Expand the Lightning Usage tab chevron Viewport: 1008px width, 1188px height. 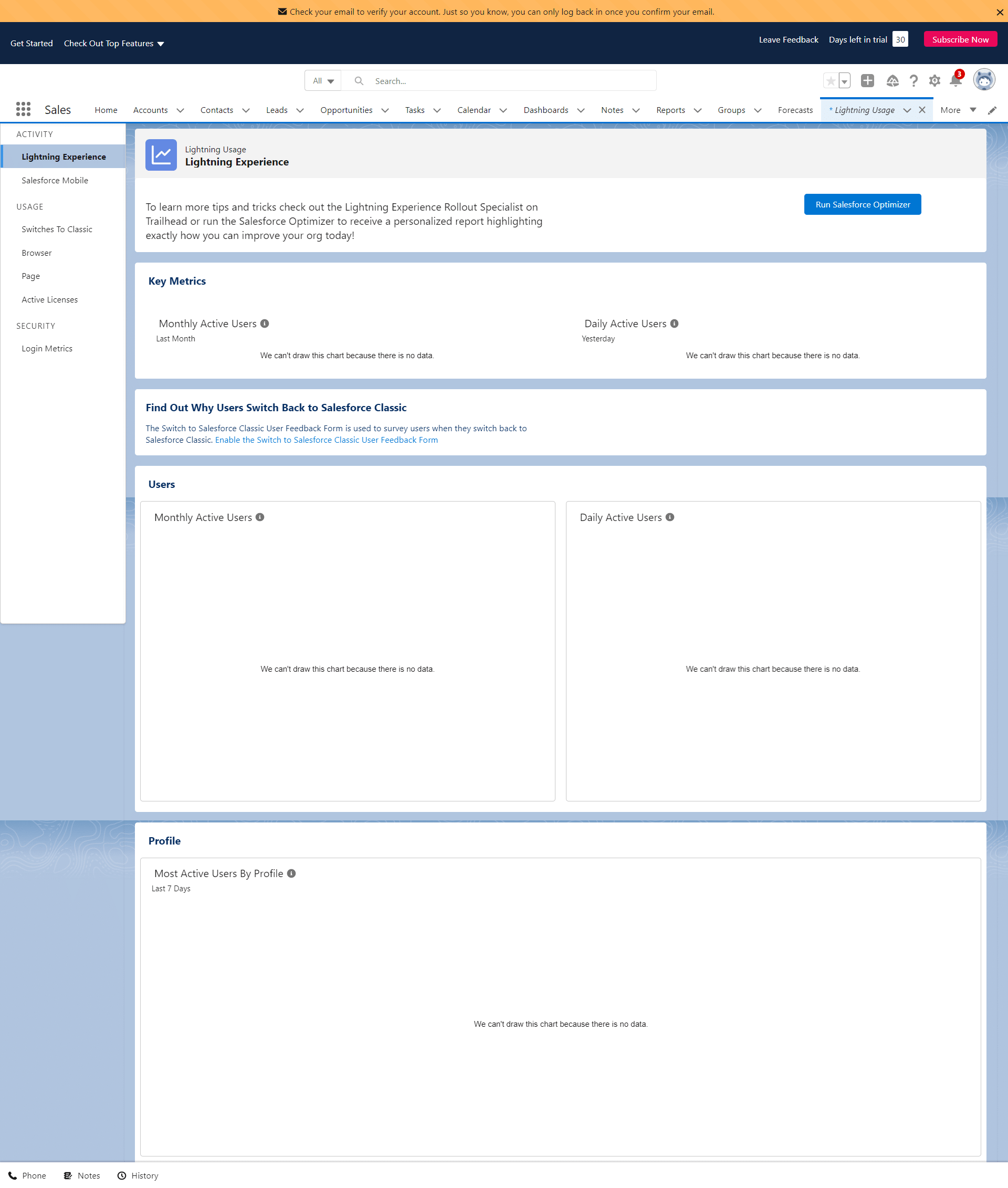coord(907,110)
